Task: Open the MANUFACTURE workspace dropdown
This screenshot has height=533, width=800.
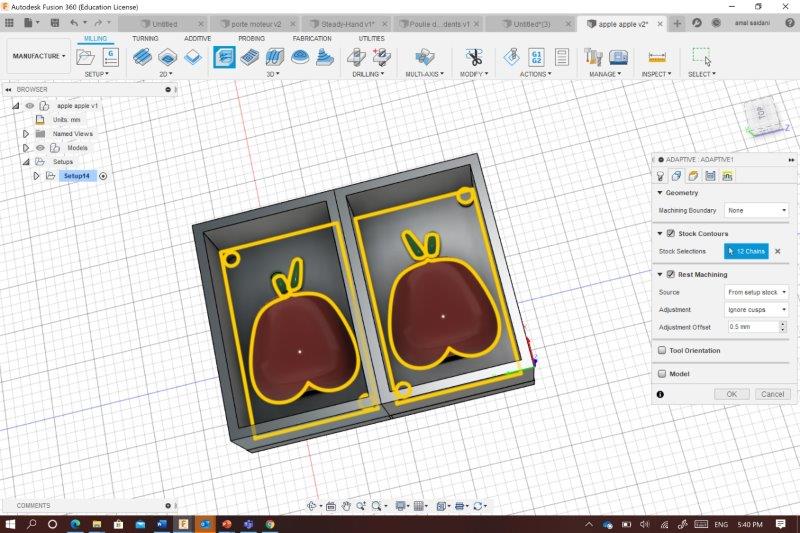Action: tap(39, 56)
